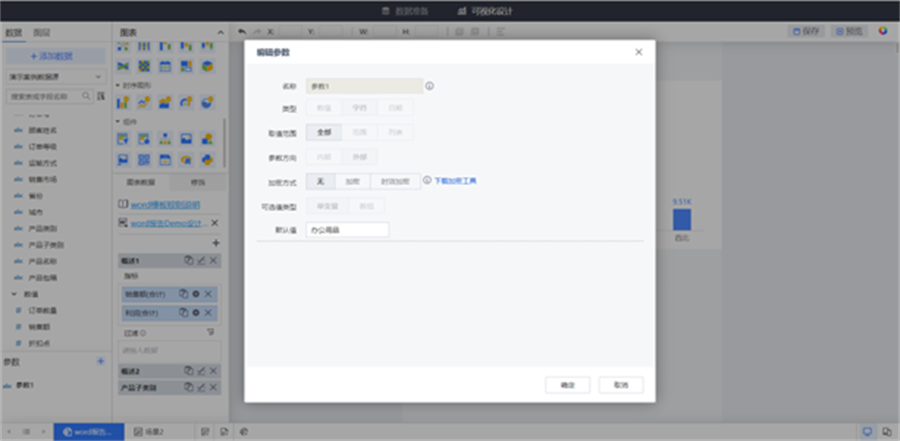The height and width of the screenshot is (441, 900).
Task: Click the 默认值 input field
Action: pyautogui.click(x=347, y=230)
